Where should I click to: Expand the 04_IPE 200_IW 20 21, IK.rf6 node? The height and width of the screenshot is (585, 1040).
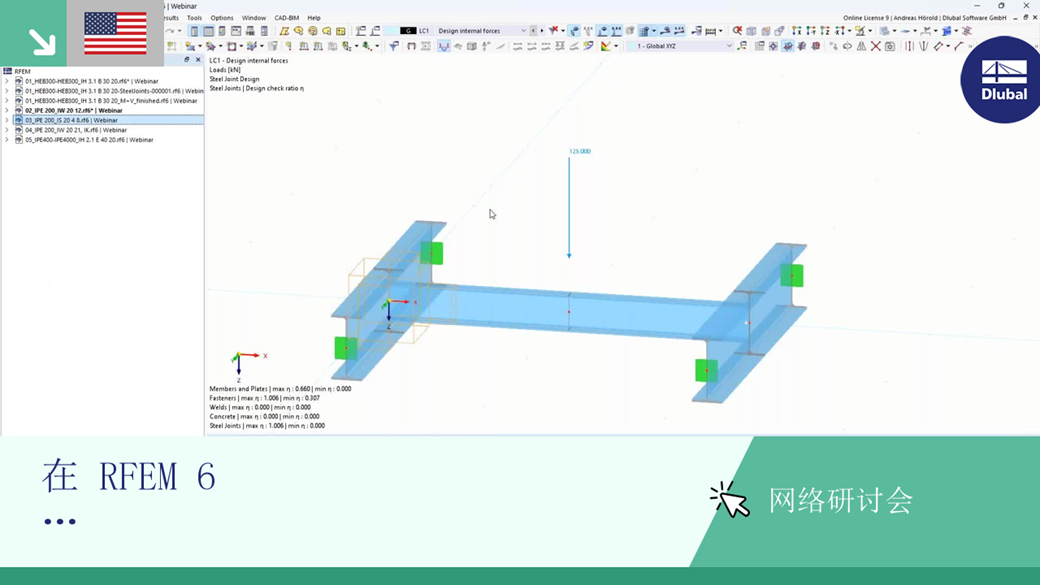pos(7,130)
